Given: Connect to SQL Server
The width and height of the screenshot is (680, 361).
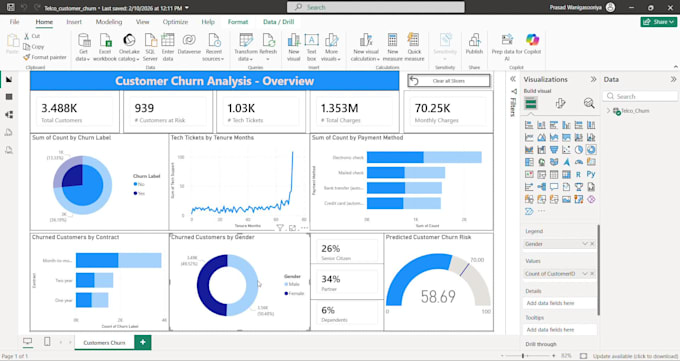Looking at the screenshot, I should click(150, 47).
